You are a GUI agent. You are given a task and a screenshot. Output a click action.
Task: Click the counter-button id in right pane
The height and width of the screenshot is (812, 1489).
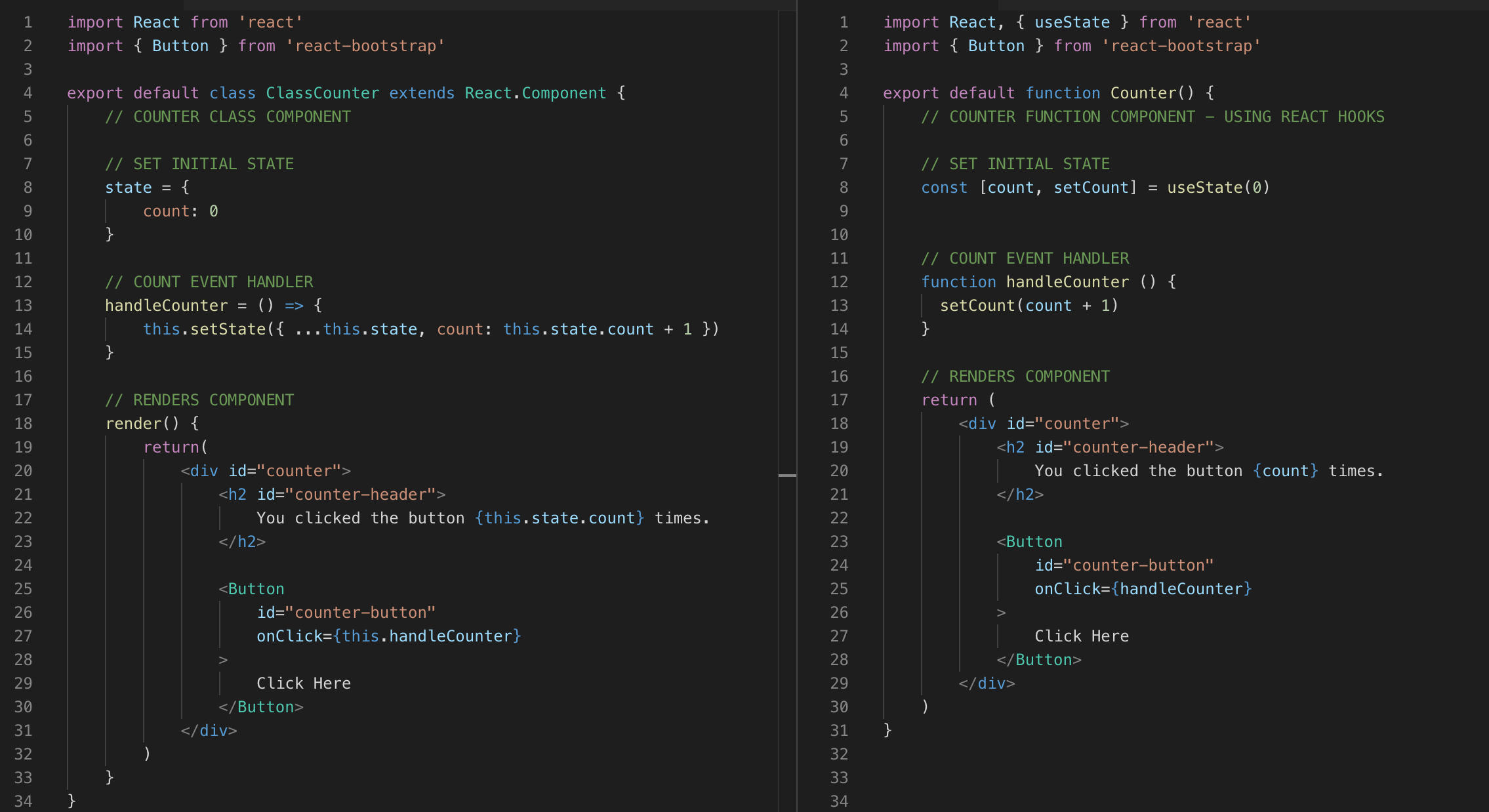click(x=1125, y=565)
